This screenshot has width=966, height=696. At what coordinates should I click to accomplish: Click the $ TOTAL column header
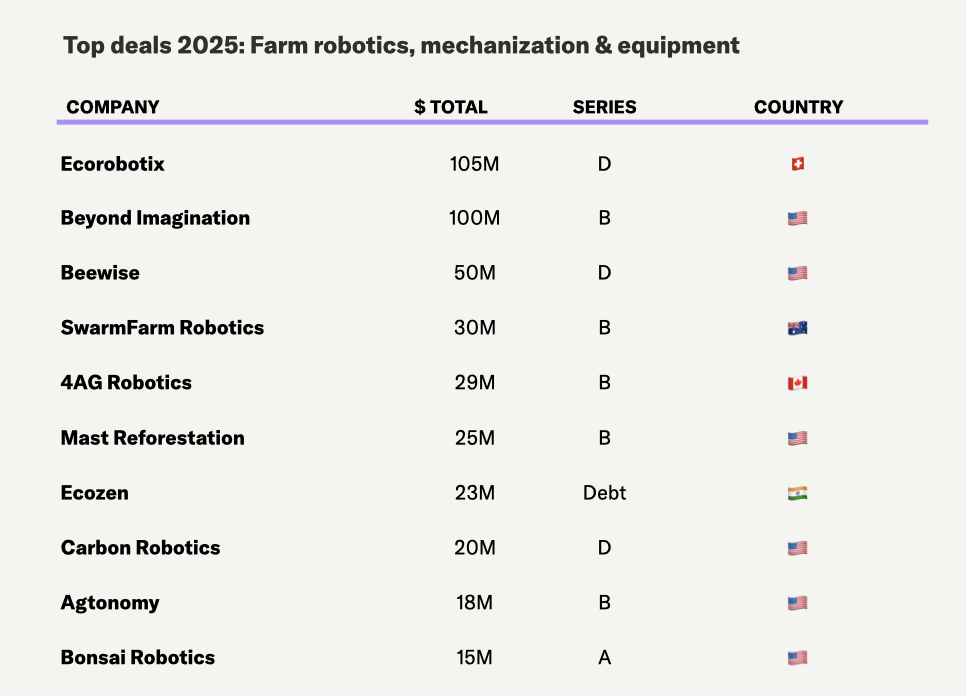(451, 107)
